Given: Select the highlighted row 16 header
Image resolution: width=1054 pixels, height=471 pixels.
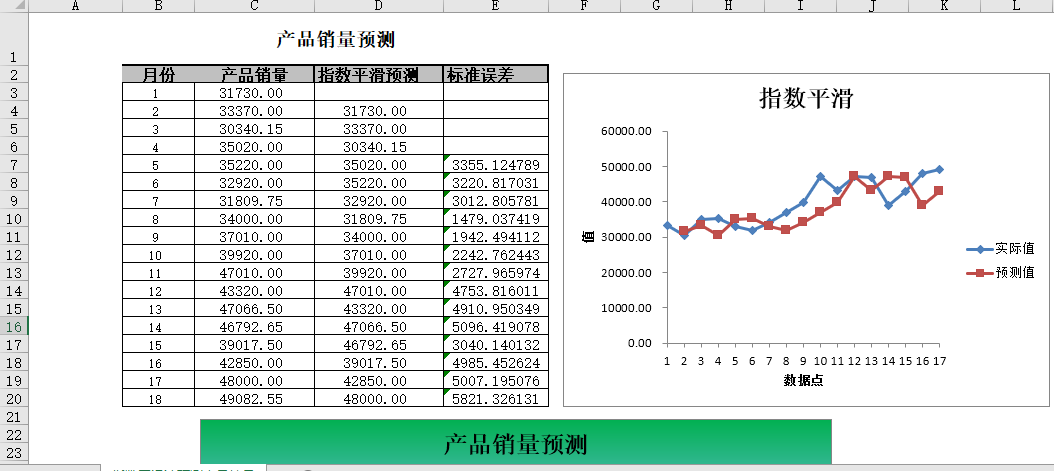Looking at the screenshot, I should (x=14, y=327).
